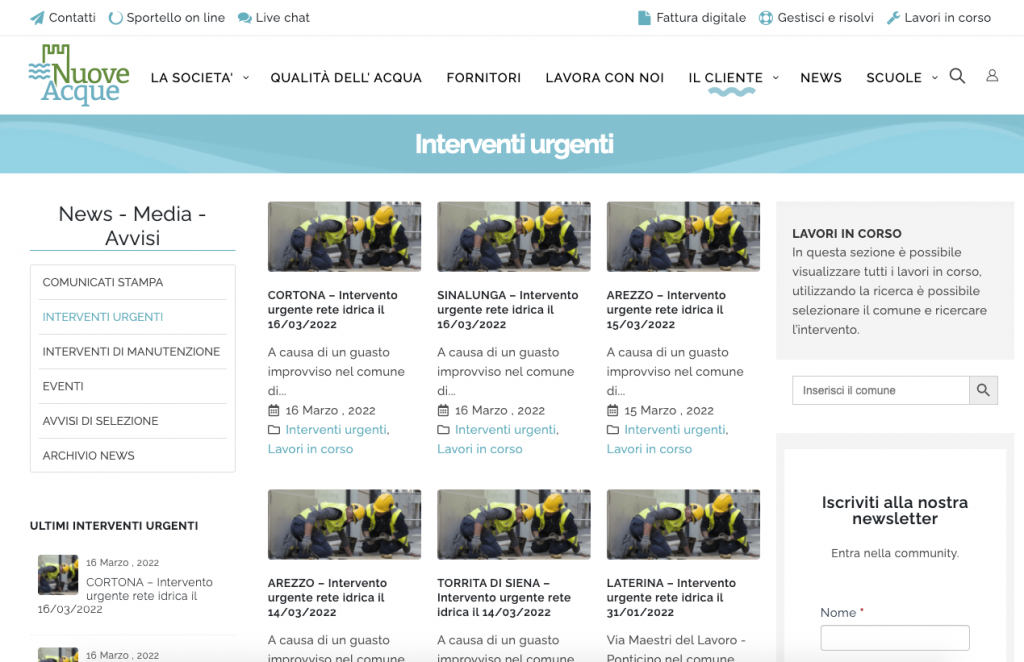Select INTERVENTI DI MANUTENZIONE in the sidebar
This screenshot has width=1024, height=662.
click(x=133, y=351)
